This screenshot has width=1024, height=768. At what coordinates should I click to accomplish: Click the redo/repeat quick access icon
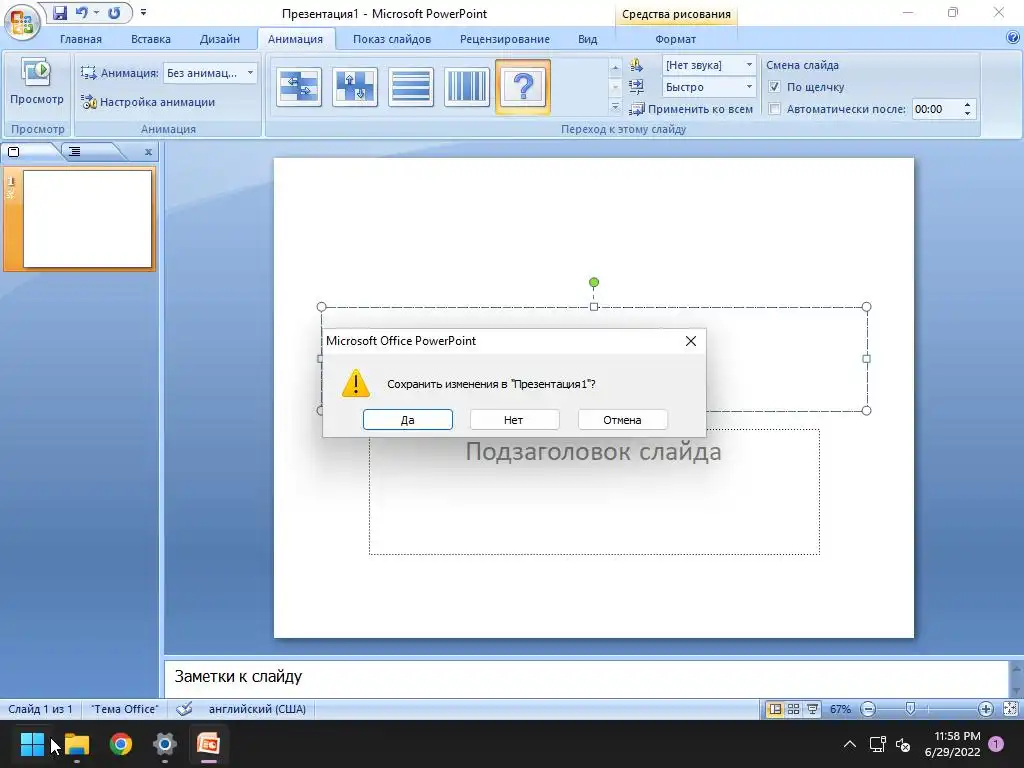(x=114, y=13)
